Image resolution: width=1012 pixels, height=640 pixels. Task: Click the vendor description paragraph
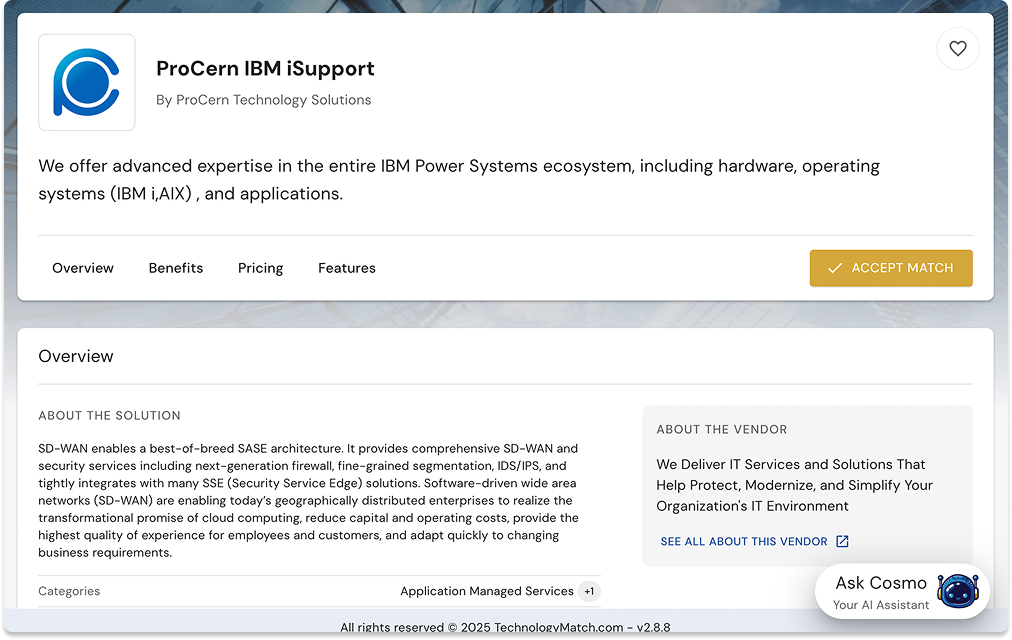794,485
